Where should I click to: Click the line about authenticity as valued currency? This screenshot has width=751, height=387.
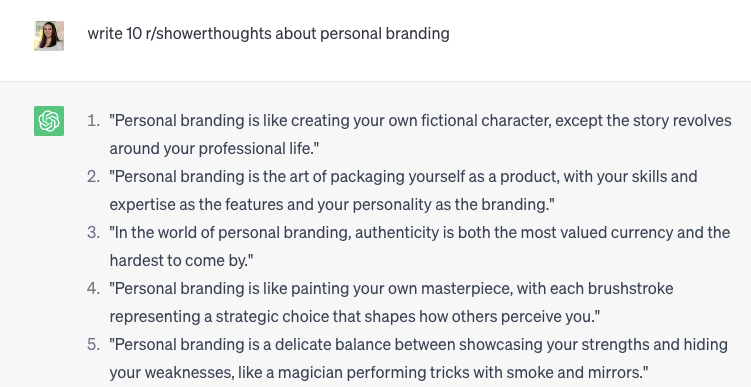[420, 233]
